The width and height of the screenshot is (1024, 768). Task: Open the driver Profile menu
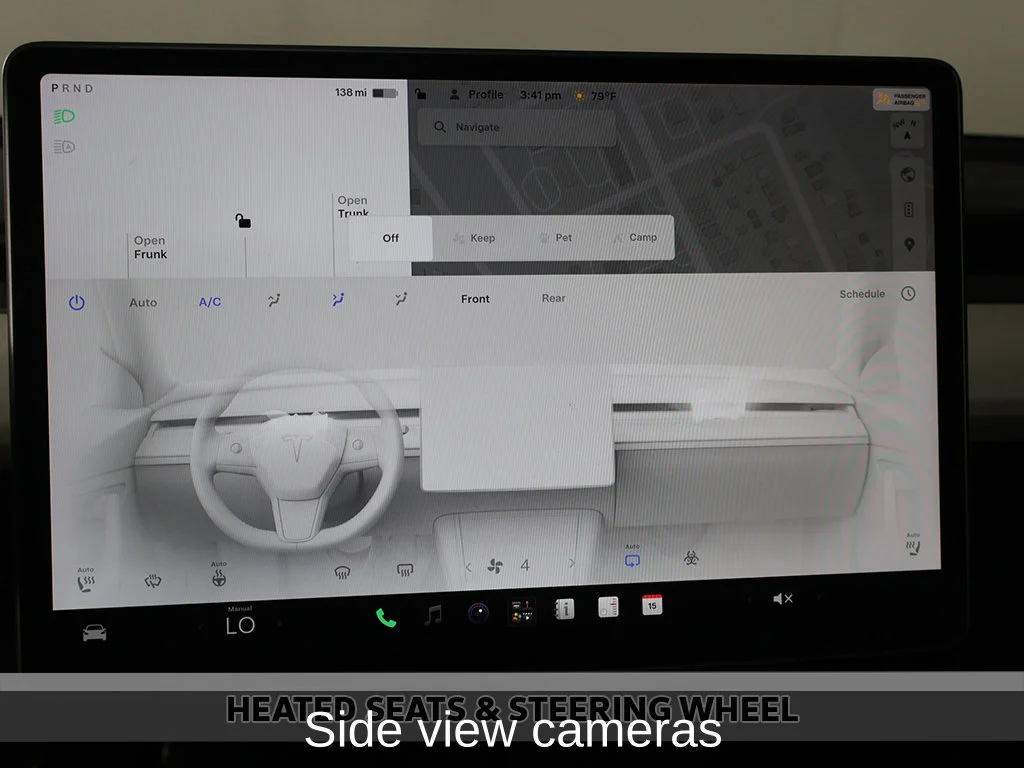click(x=477, y=95)
